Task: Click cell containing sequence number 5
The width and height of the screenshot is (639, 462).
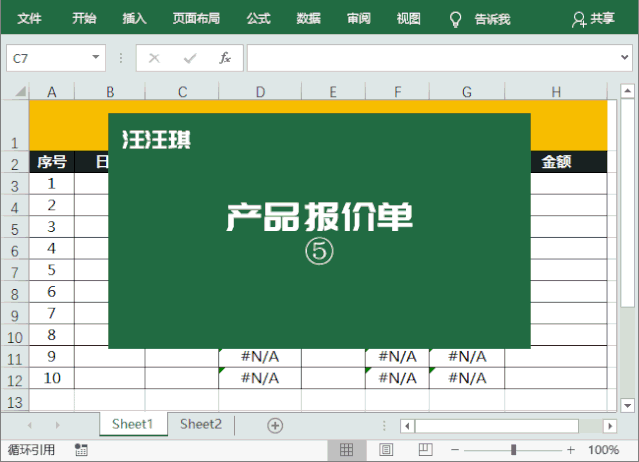Action: point(52,270)
